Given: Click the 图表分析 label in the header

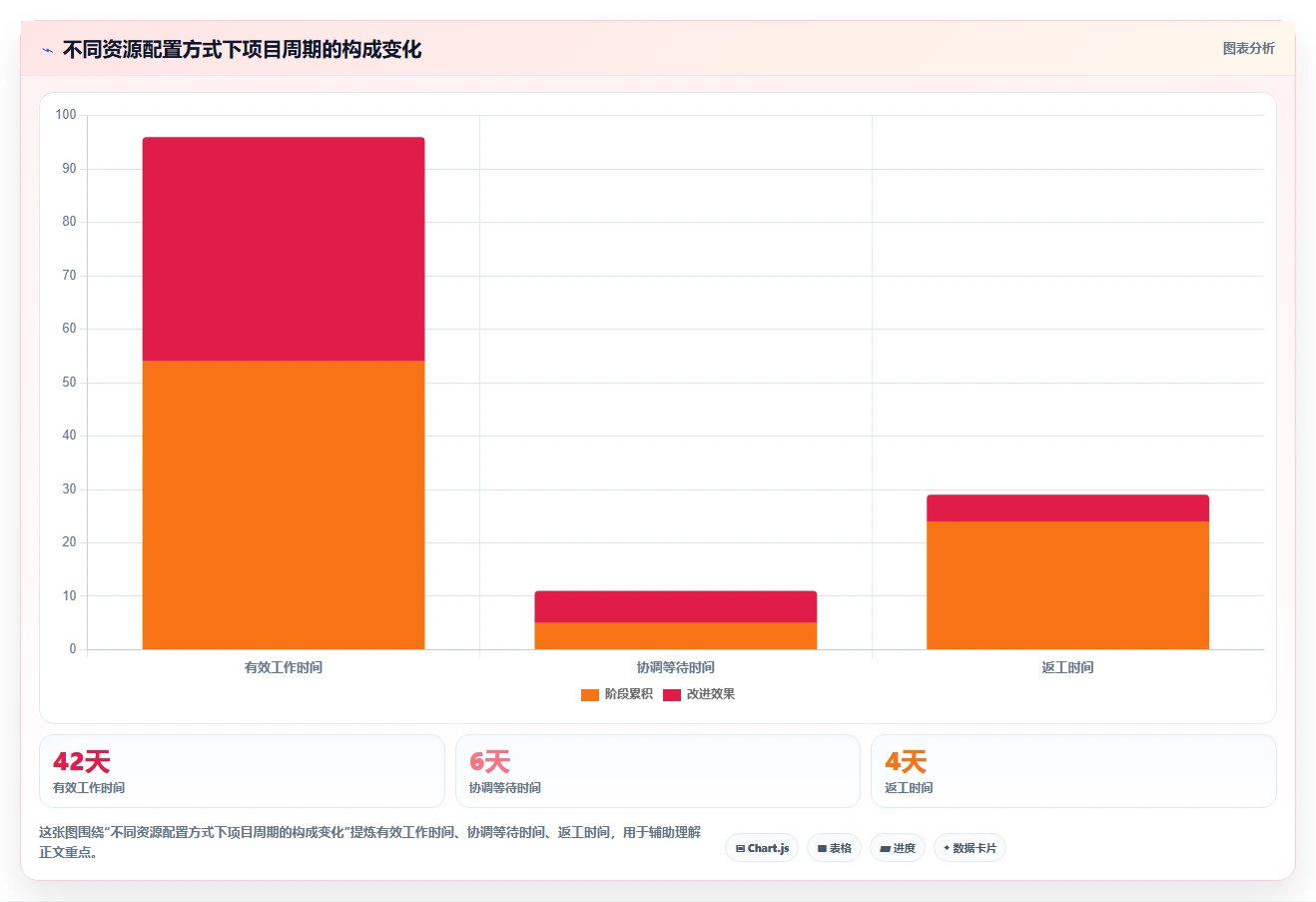Looking at the screenshot, I should 1248,48.
